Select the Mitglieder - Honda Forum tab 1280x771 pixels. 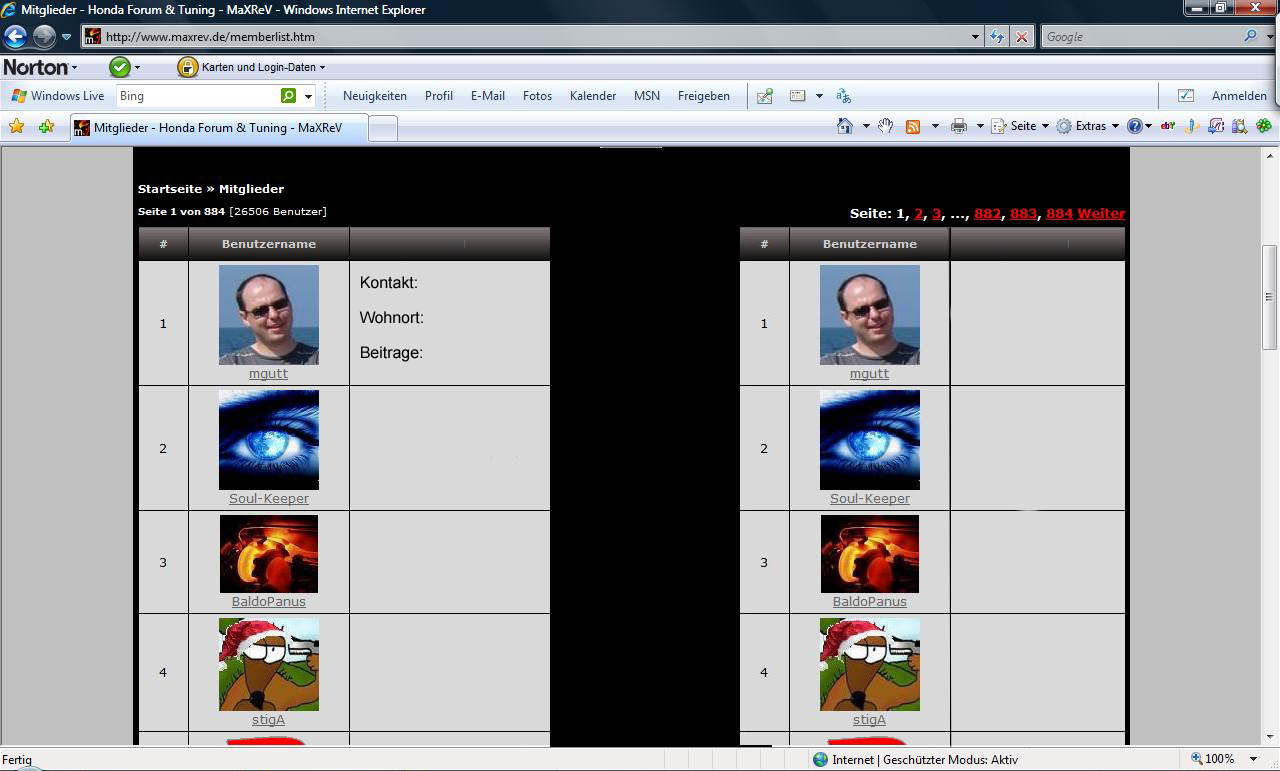coord(218,128)
